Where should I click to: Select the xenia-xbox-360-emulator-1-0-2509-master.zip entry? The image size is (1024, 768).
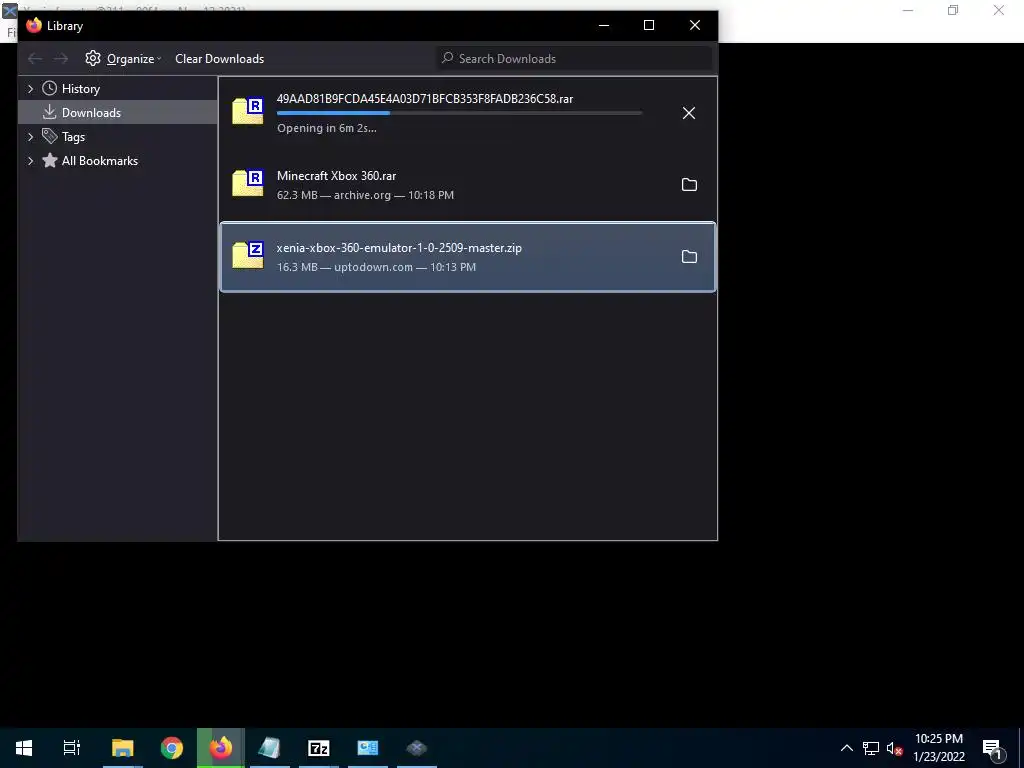pos(468,257)
